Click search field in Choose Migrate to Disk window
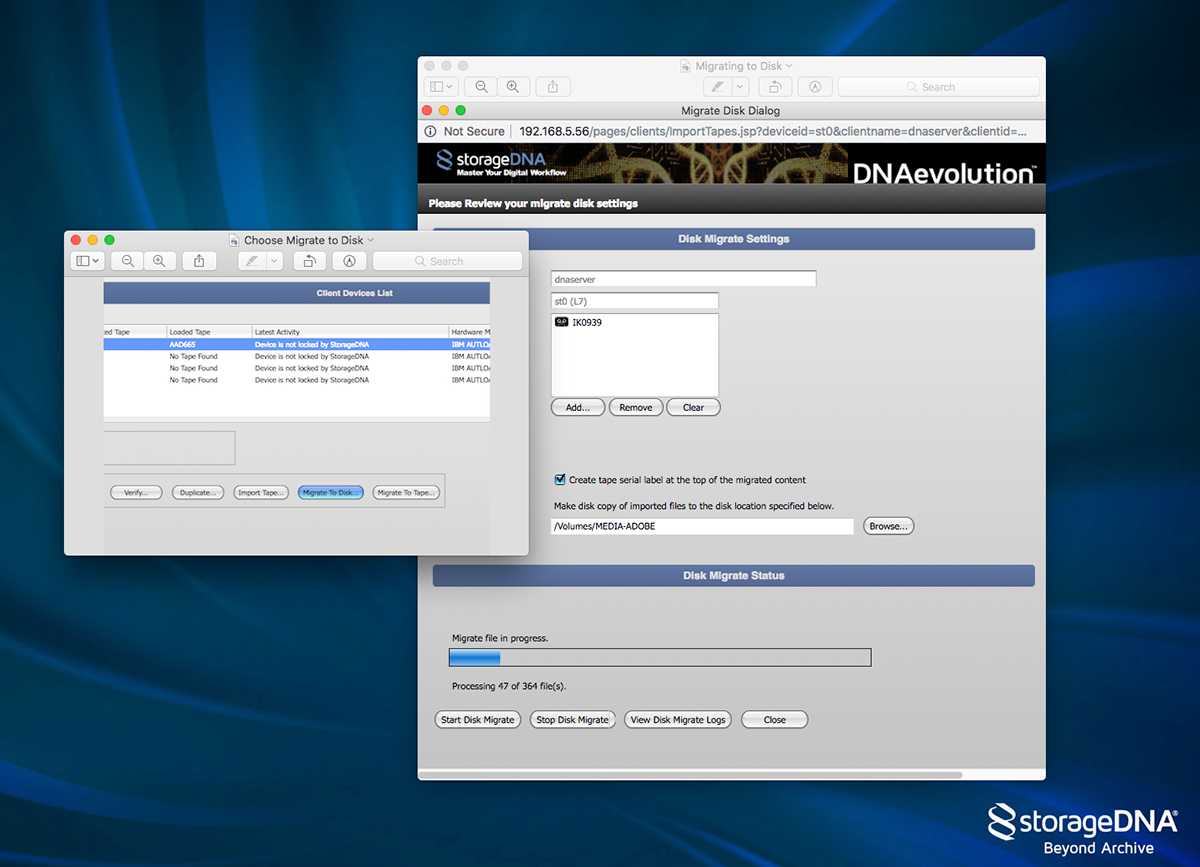 click(447, 261)
